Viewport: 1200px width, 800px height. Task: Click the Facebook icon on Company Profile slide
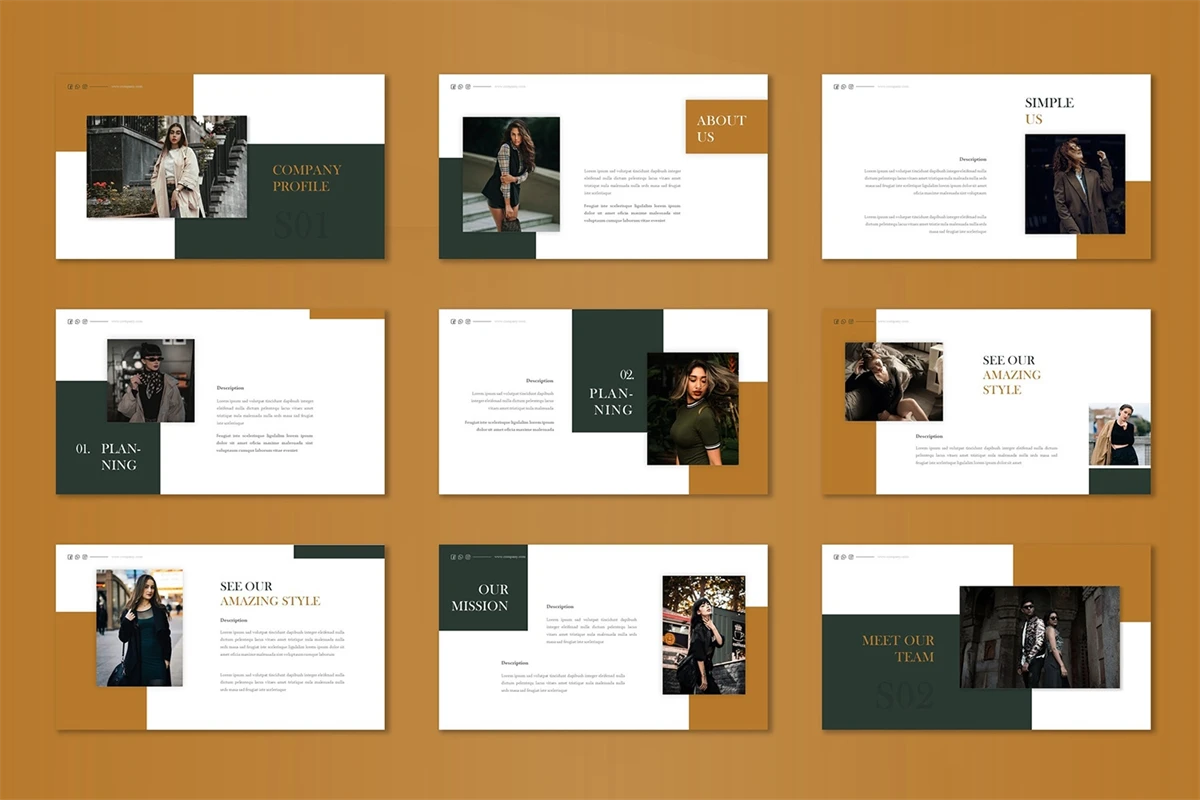[x=70, y=86]
